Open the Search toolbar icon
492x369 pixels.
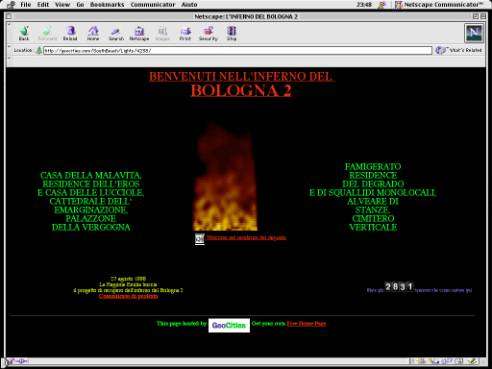(116, 33)
